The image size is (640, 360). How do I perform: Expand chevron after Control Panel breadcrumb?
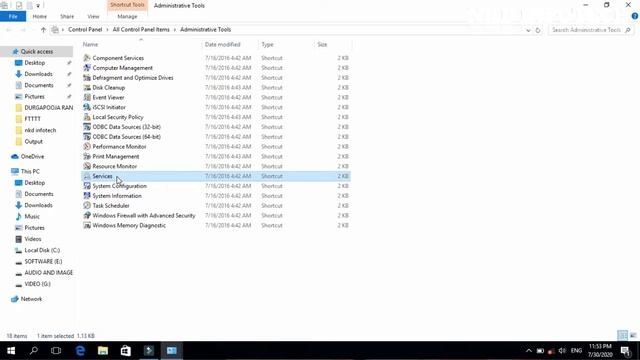[107, 29]
